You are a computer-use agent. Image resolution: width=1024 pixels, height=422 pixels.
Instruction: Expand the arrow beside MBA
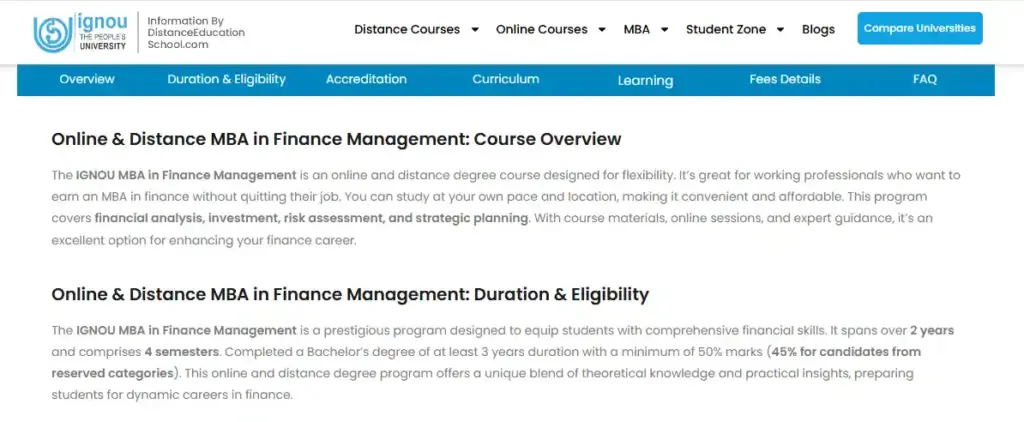pos(665,30)
